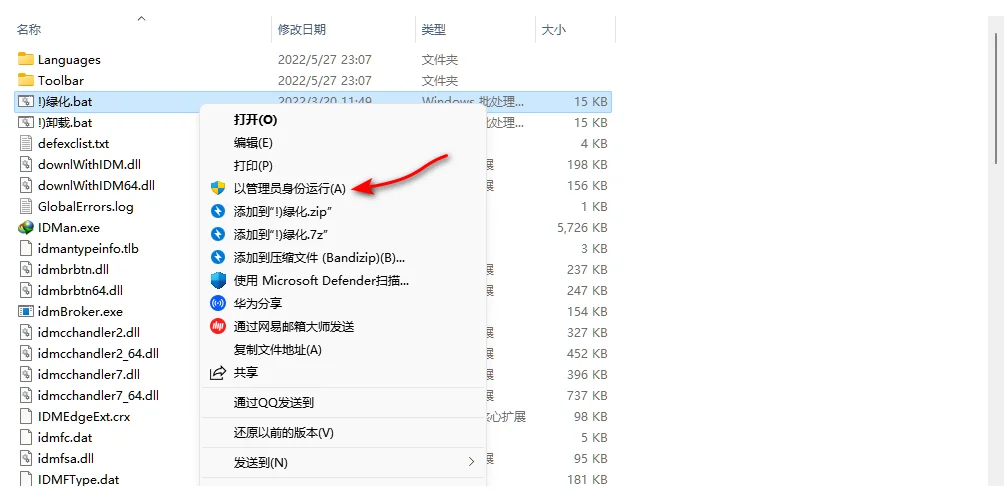
Task: Click the share arrow icon beside 共享
Action: pyautogui.click(x=218, y=373)
